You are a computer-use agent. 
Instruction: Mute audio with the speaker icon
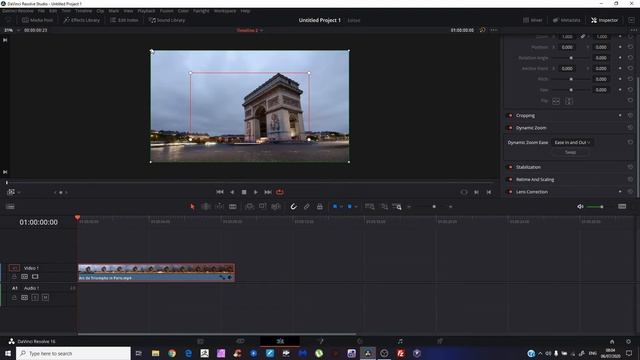pyautogui.click(x=580, y=207)
